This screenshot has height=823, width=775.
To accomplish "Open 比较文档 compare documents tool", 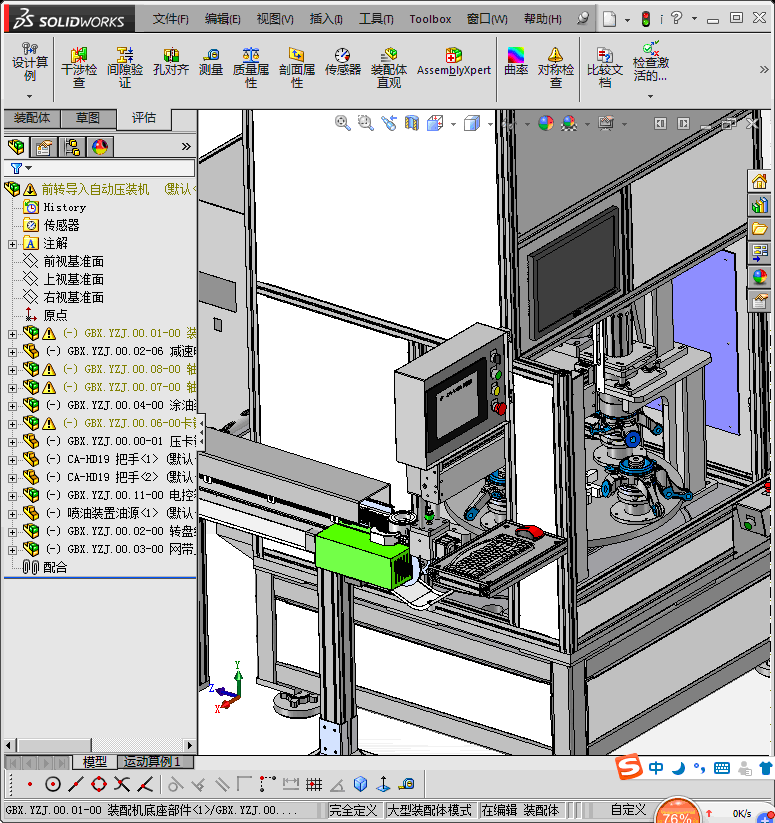I will pyautogui.click(x=605, y=68).
